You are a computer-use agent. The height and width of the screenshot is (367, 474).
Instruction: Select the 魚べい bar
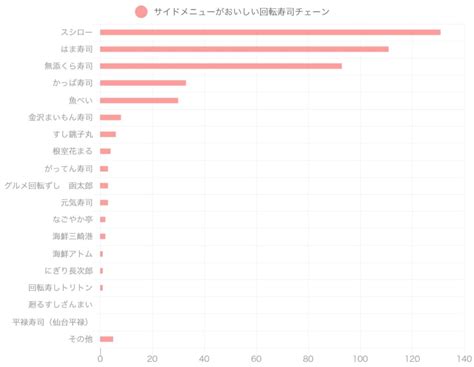point(139,100)
